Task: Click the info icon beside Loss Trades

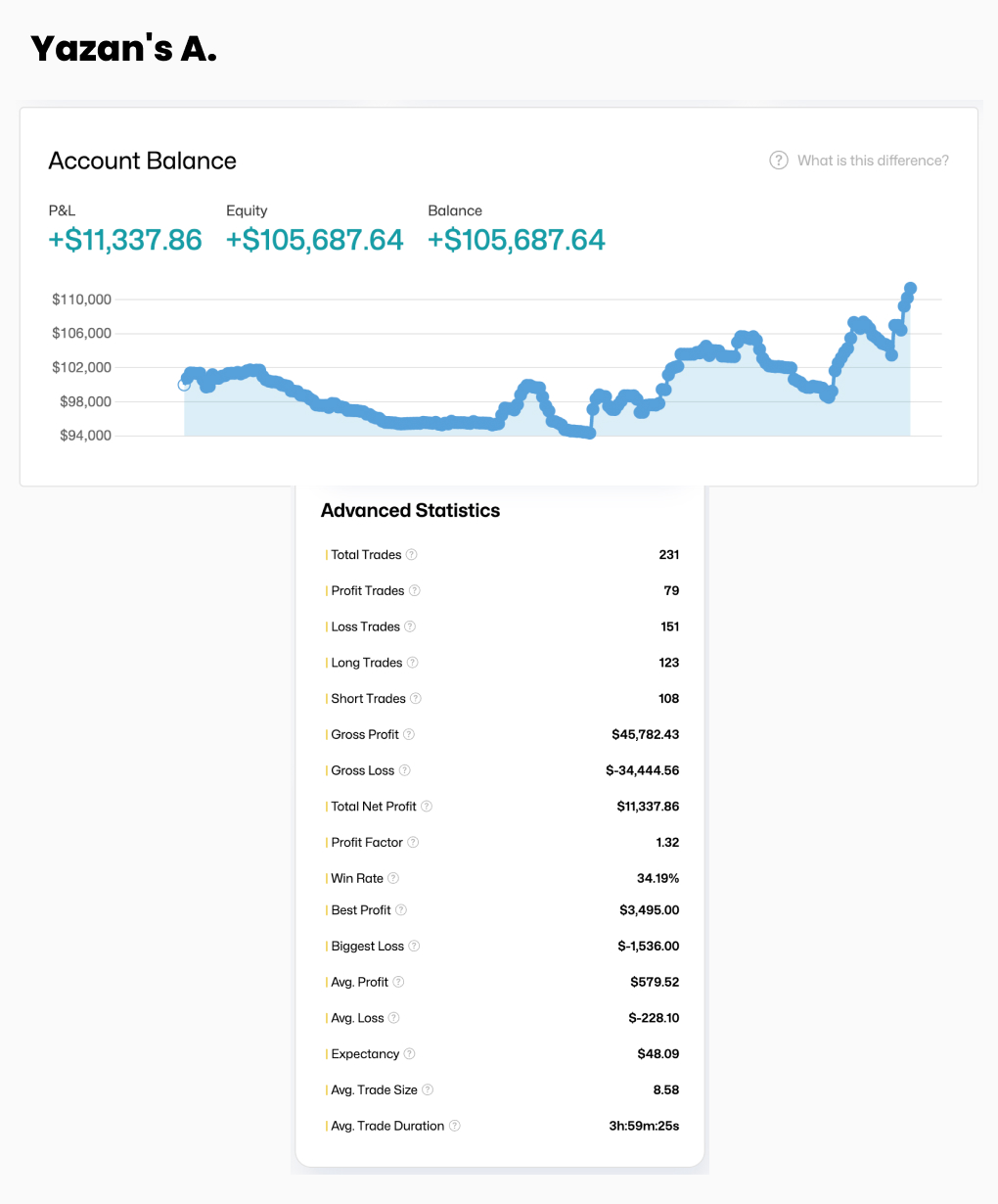Action: [x=410, y=626]
